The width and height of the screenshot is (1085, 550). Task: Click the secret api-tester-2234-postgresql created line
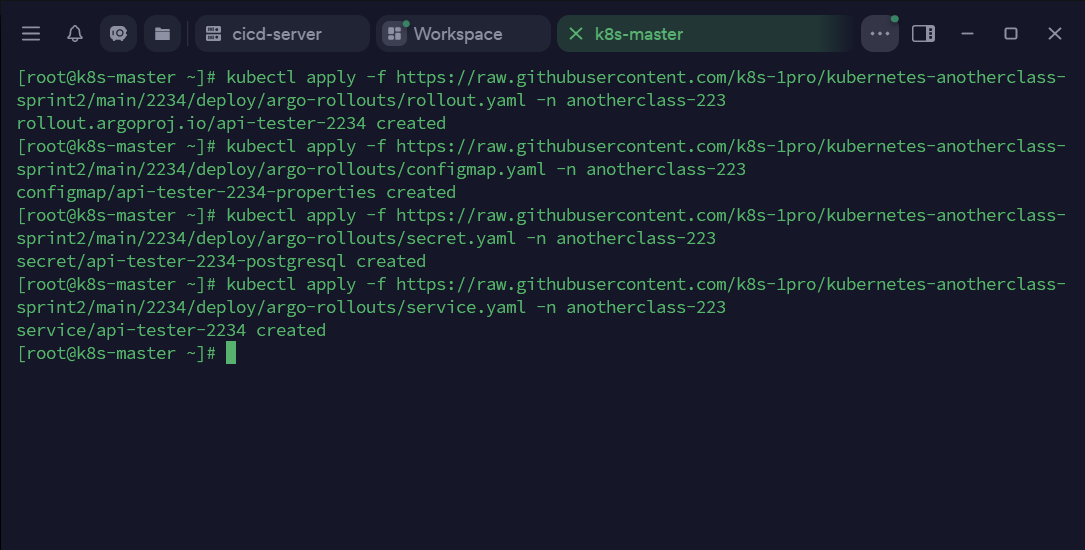(221, 261)
